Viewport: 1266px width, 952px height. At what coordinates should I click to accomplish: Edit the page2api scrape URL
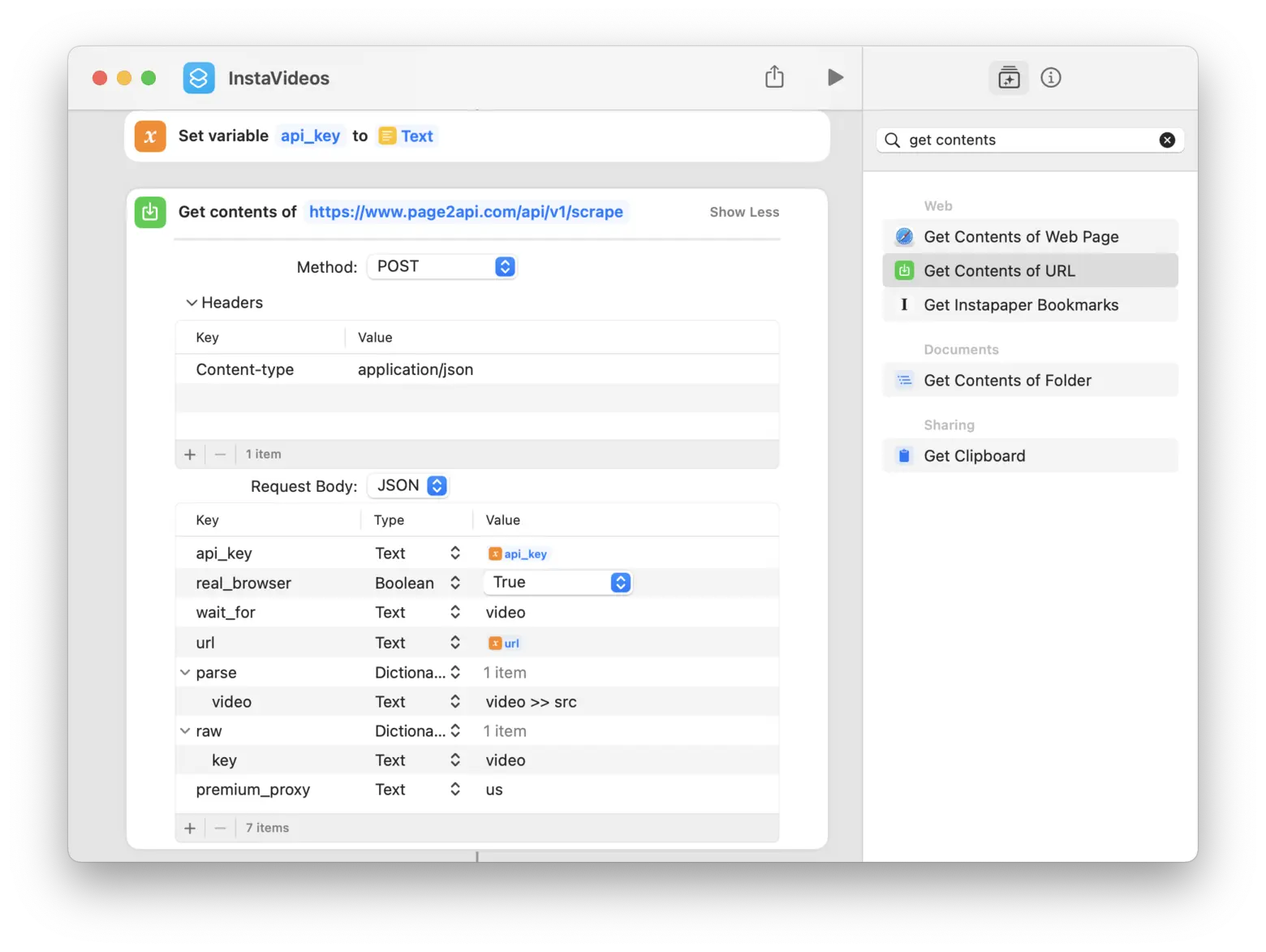point(466,212)
